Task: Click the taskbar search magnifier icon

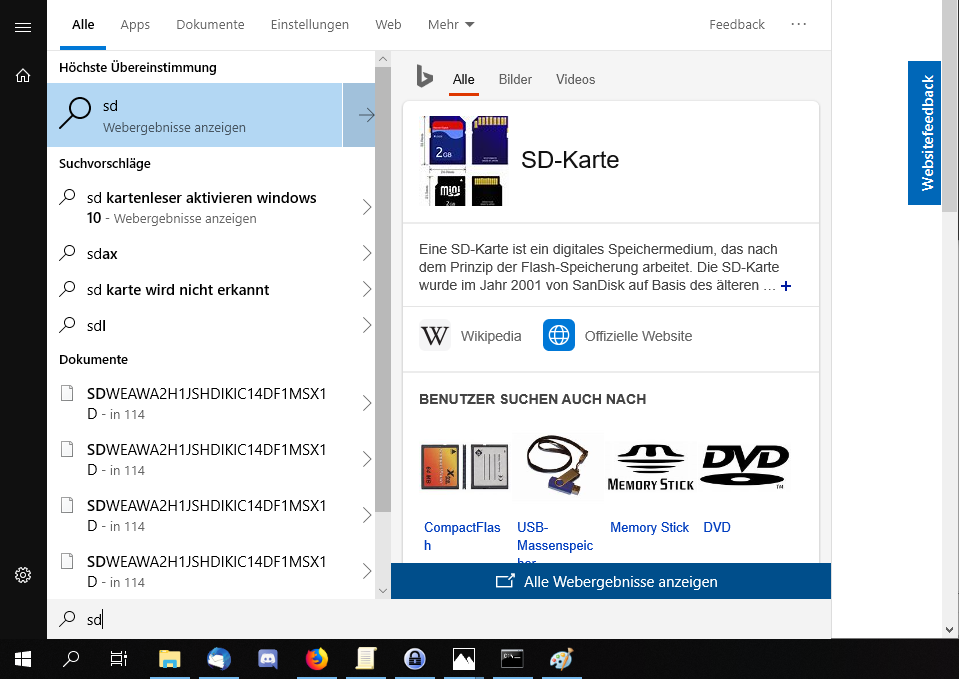Action: (71, 659)
